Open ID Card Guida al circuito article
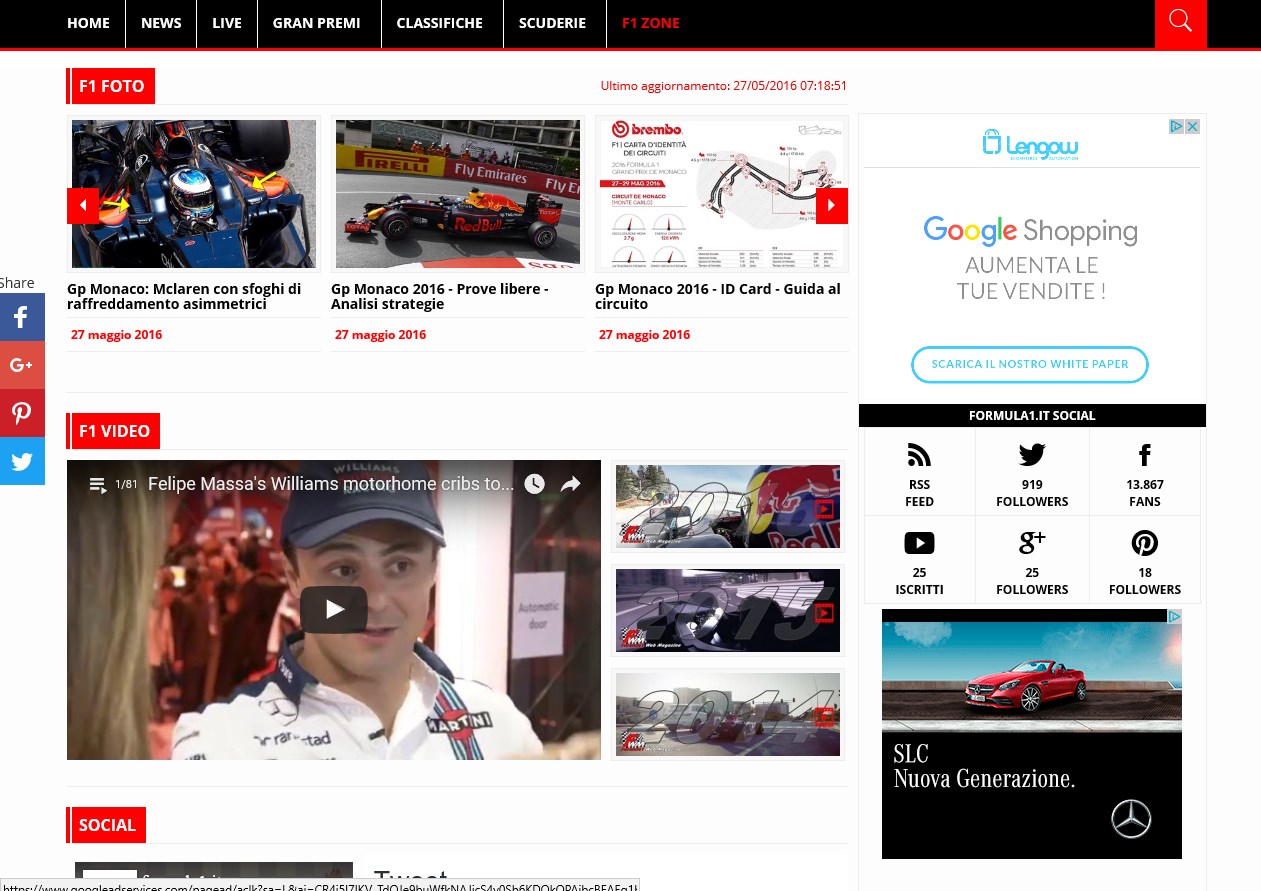This screenshot has width=1261, height=891. pyautogui.click(x=718, y=296)
